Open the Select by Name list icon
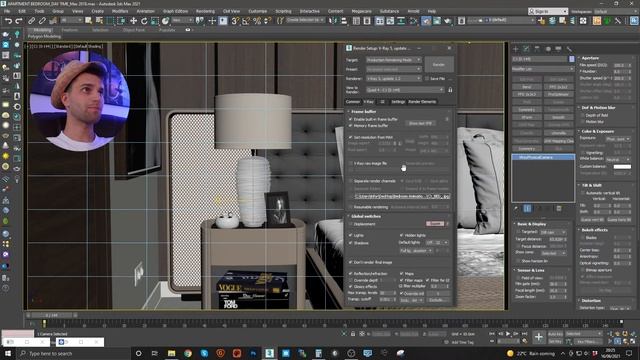This screenshot has height=360, width=640. (x=99, y=20)
